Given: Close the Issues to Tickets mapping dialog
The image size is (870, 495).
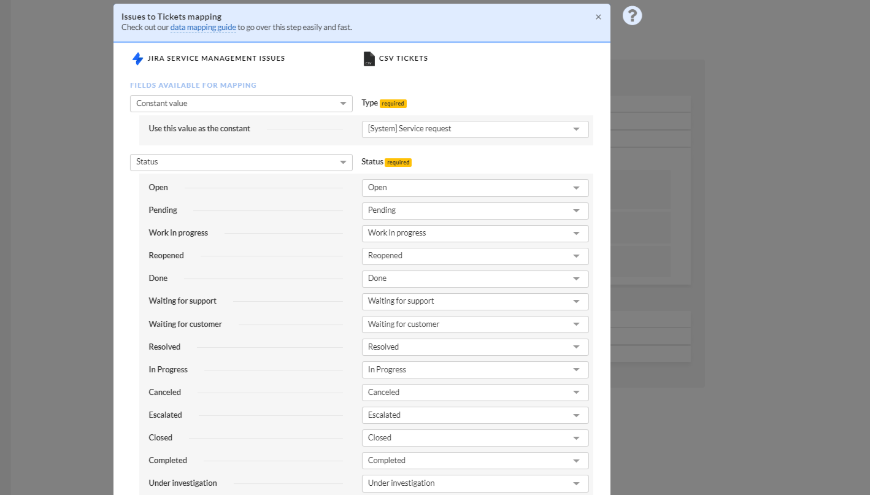Looking at the screenshot, I should click(598, 17).
